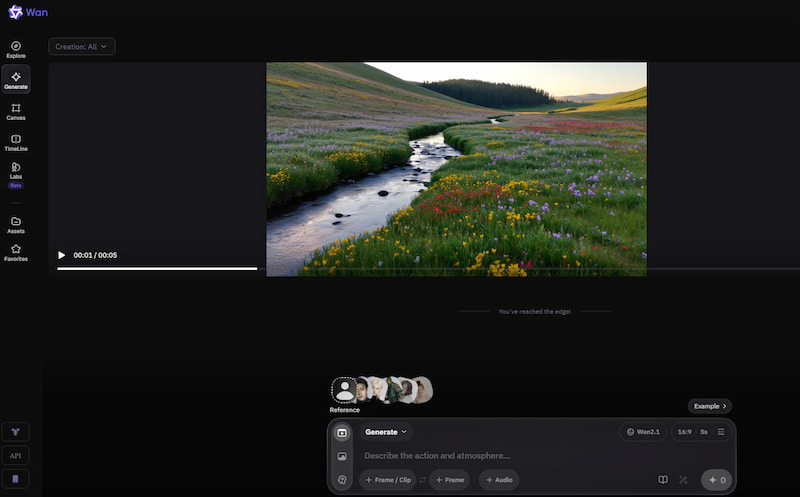
Task: Seek on the video progress bar
Action: click(x=157, y=268)
